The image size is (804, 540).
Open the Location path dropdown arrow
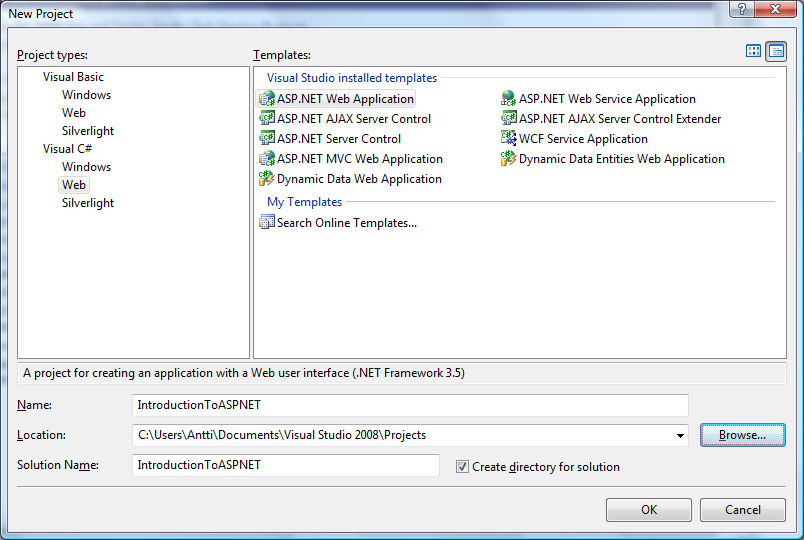(x=680, y=435)
